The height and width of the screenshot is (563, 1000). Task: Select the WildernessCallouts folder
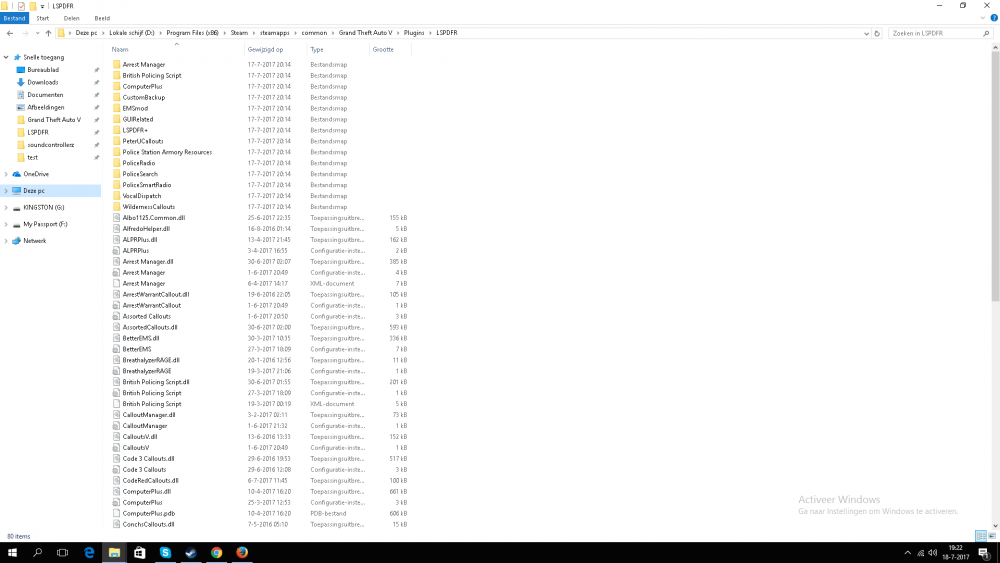tap(149, 207)
